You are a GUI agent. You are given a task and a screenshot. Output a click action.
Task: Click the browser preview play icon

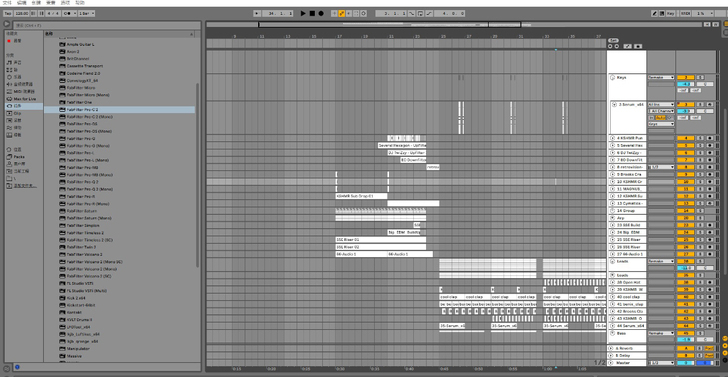[x=7, y=24]
